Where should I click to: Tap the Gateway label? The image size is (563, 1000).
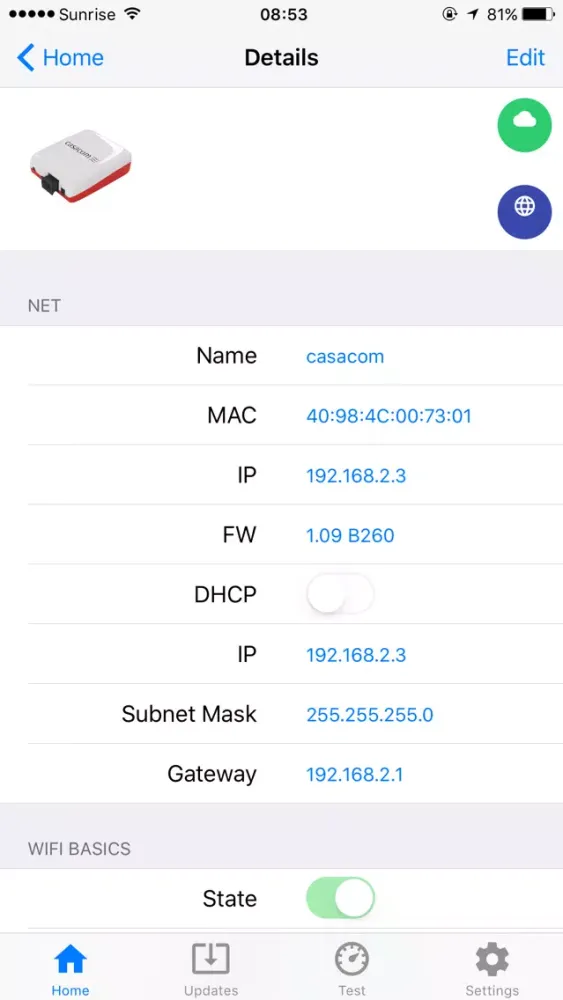click(x=212, y=774)
